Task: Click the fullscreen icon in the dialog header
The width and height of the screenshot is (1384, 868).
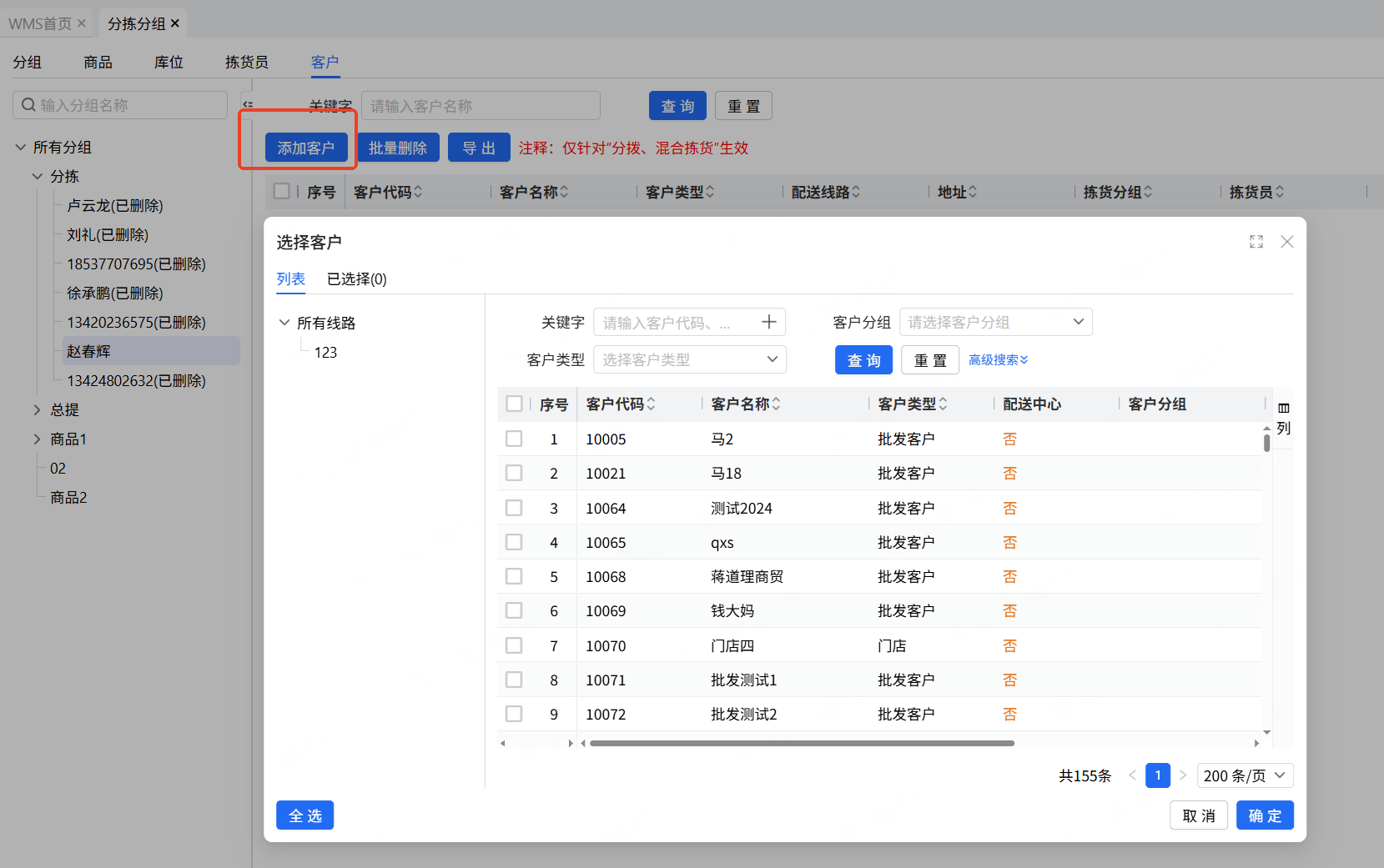Action: [x=1256, y=242]
